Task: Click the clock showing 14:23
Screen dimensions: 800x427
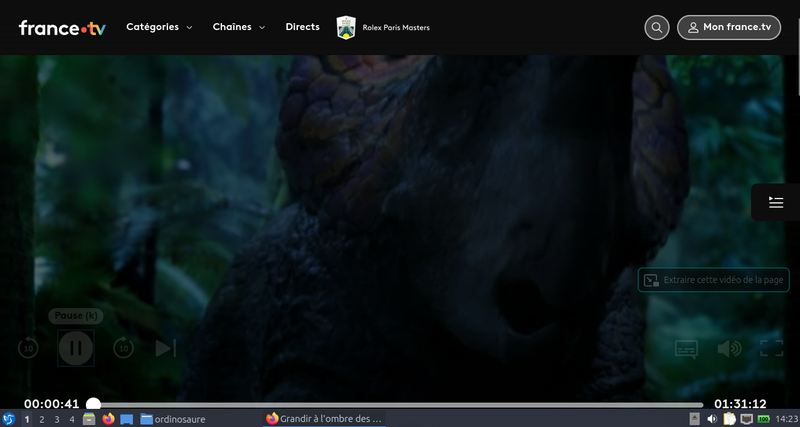Action: pos(786,419)
